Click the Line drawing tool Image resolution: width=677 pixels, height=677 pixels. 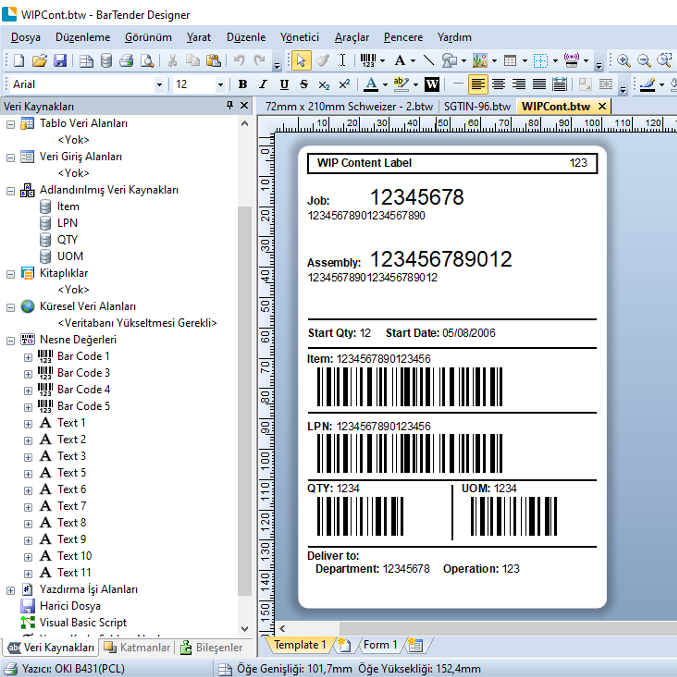[x=428, y=61]
